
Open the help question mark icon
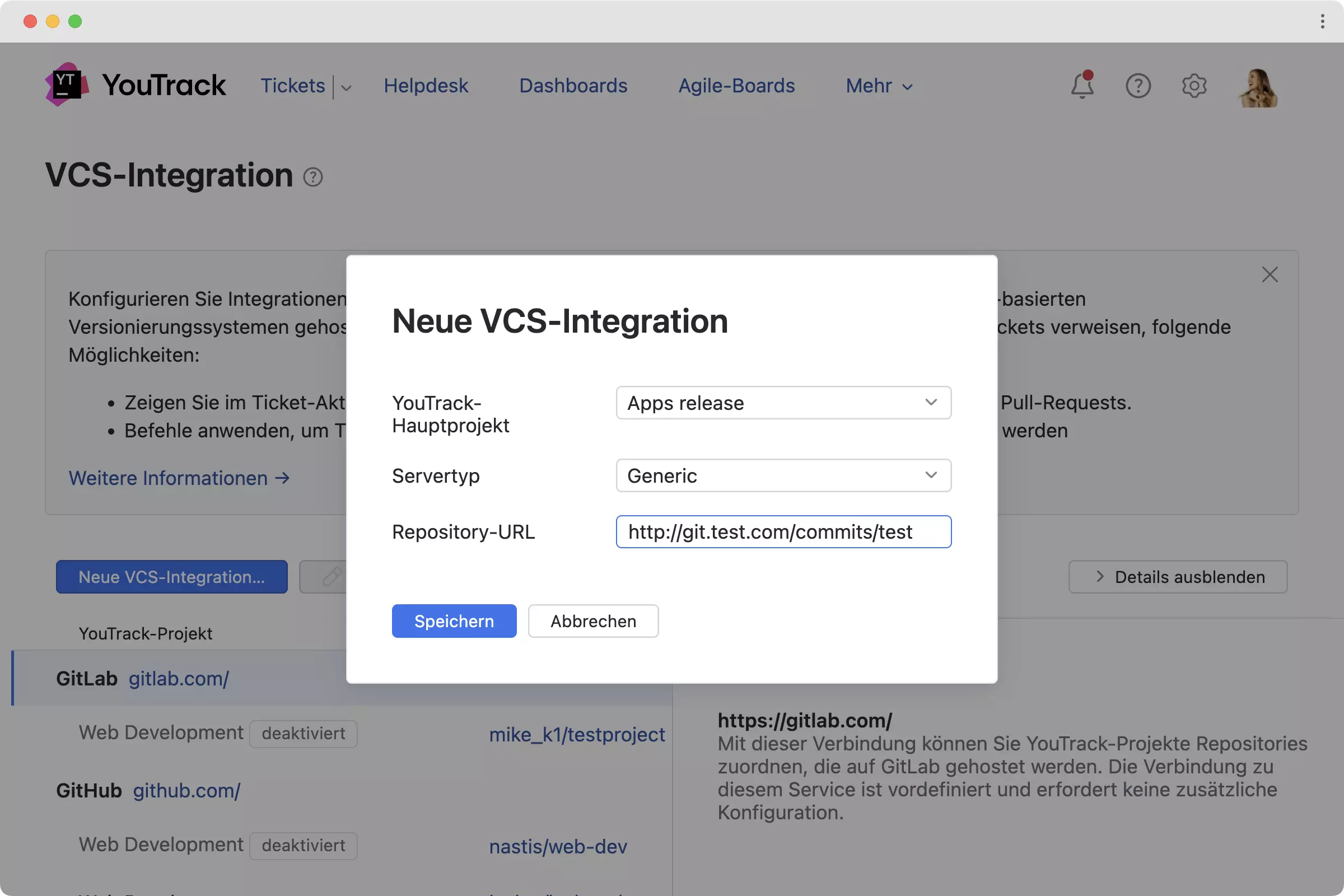tap(1138, 86)
